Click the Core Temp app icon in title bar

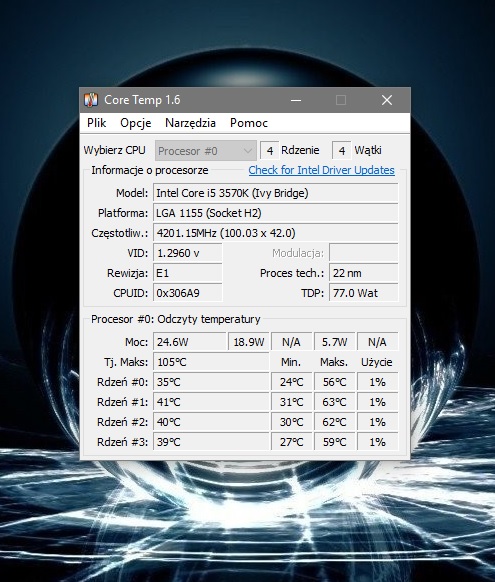coord(91,100)
